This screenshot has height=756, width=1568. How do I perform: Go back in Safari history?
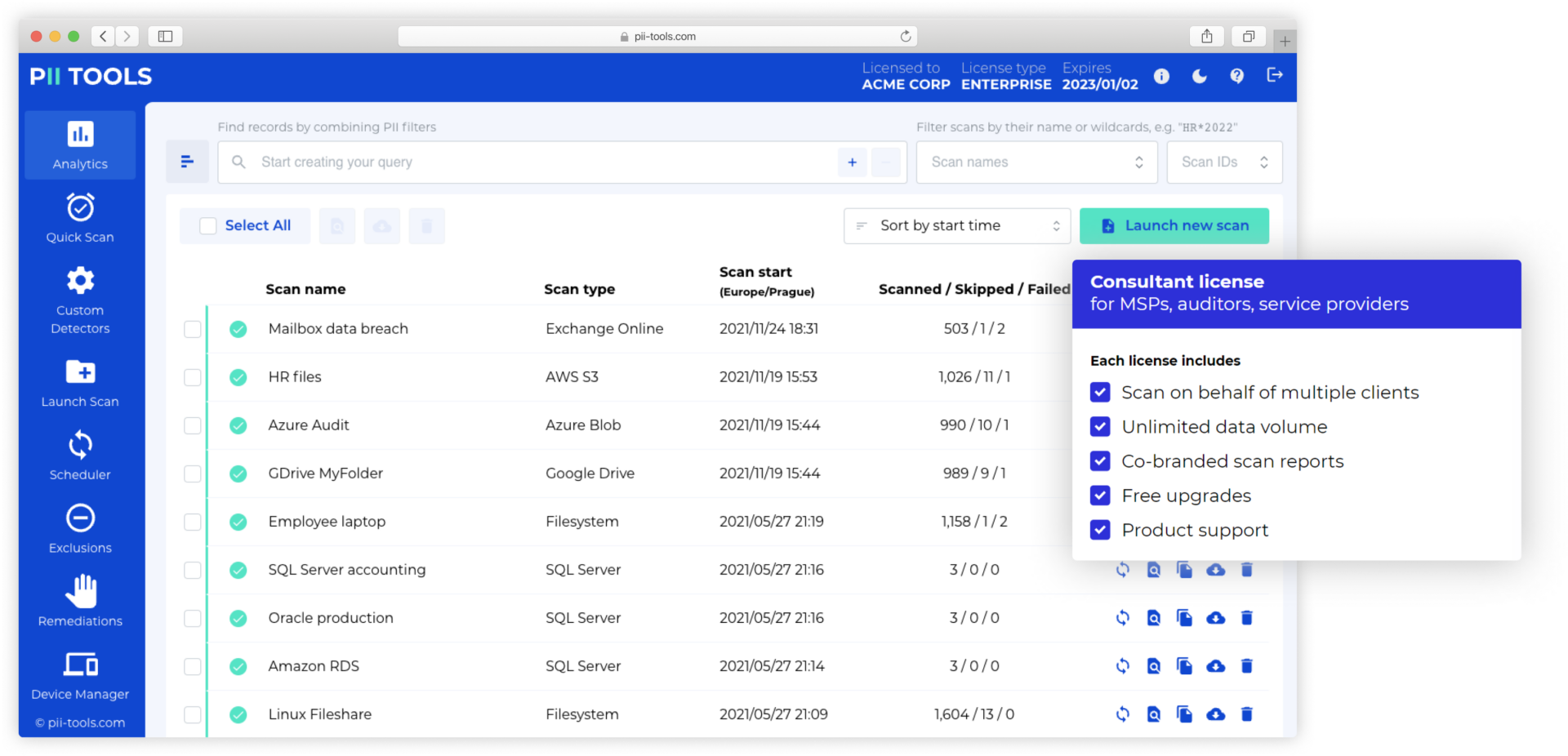point(103,36)
